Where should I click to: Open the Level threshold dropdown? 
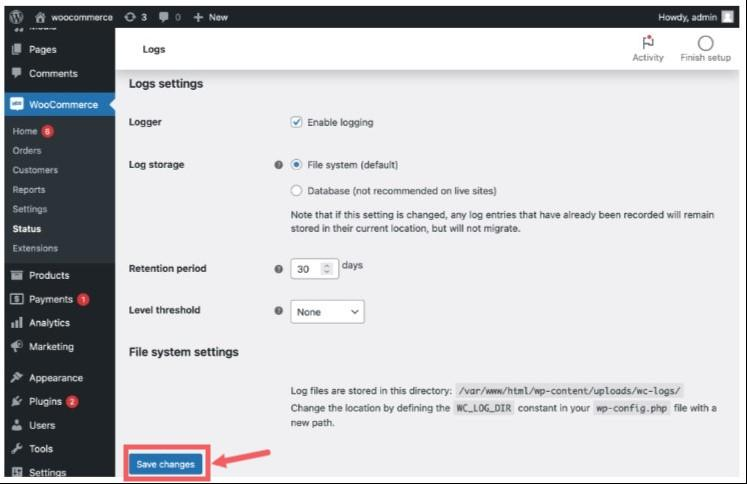tap(327, 312)
